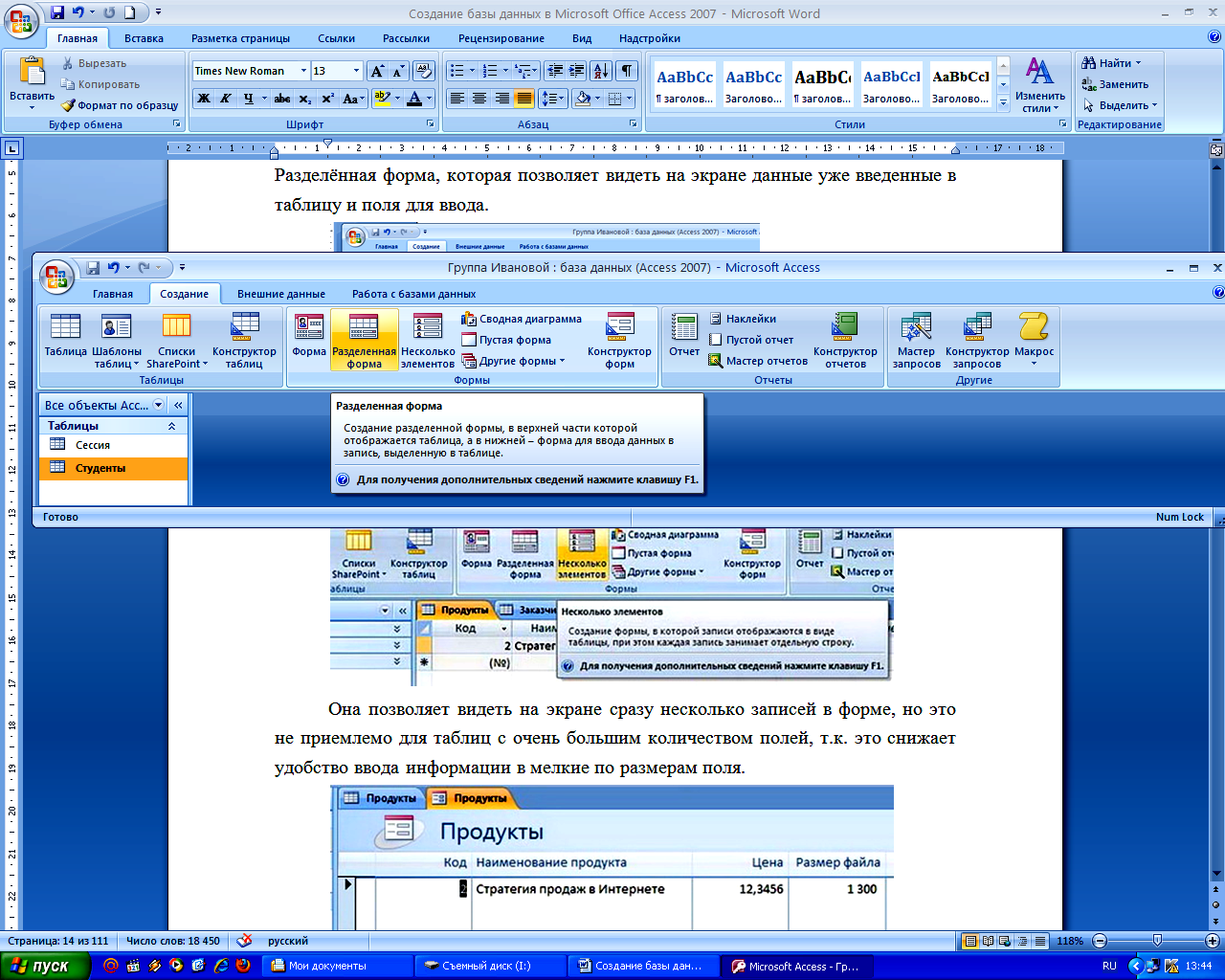The image size is (1225, 980).
Task: Click the bullets list icon in Word
Action: [x=457, y=71]
